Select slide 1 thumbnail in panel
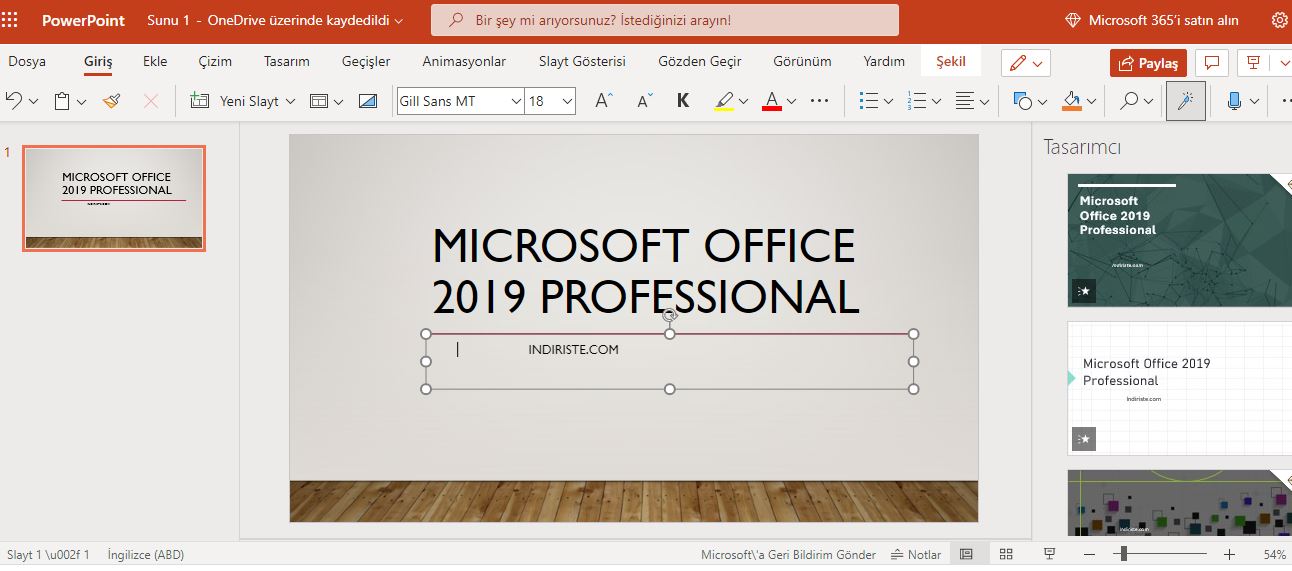The width and height of the screenshot is (1292, 571). tap(114, 198)
